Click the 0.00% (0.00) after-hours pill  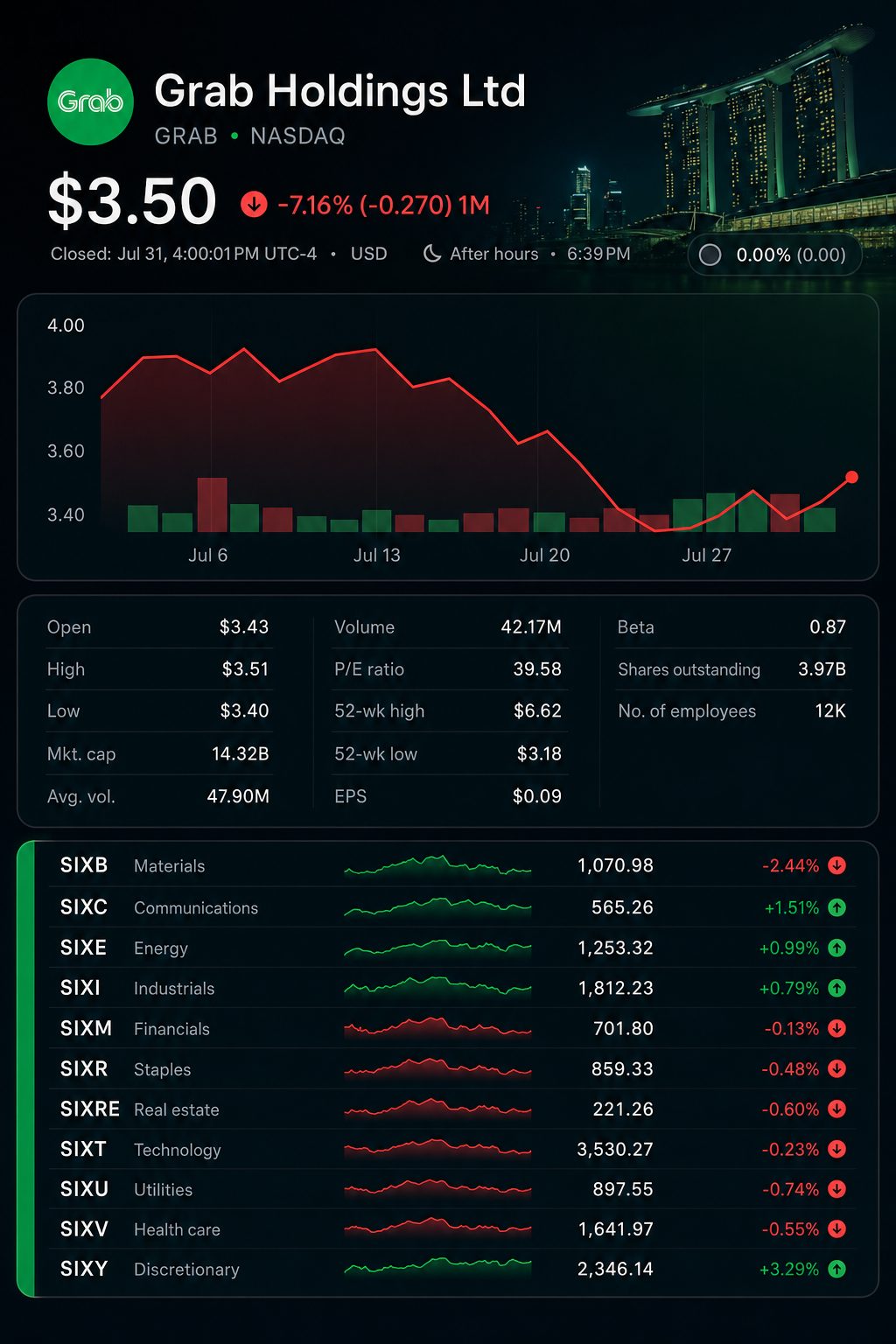click(774, 255)
